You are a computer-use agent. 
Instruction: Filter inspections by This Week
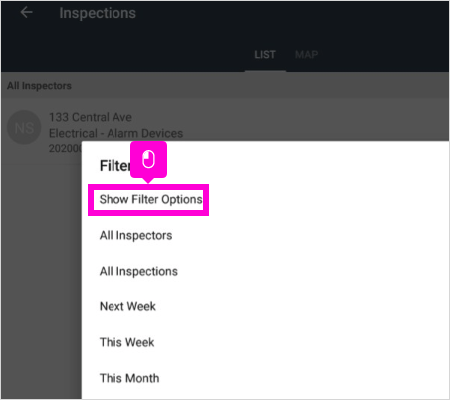point(127,342)
